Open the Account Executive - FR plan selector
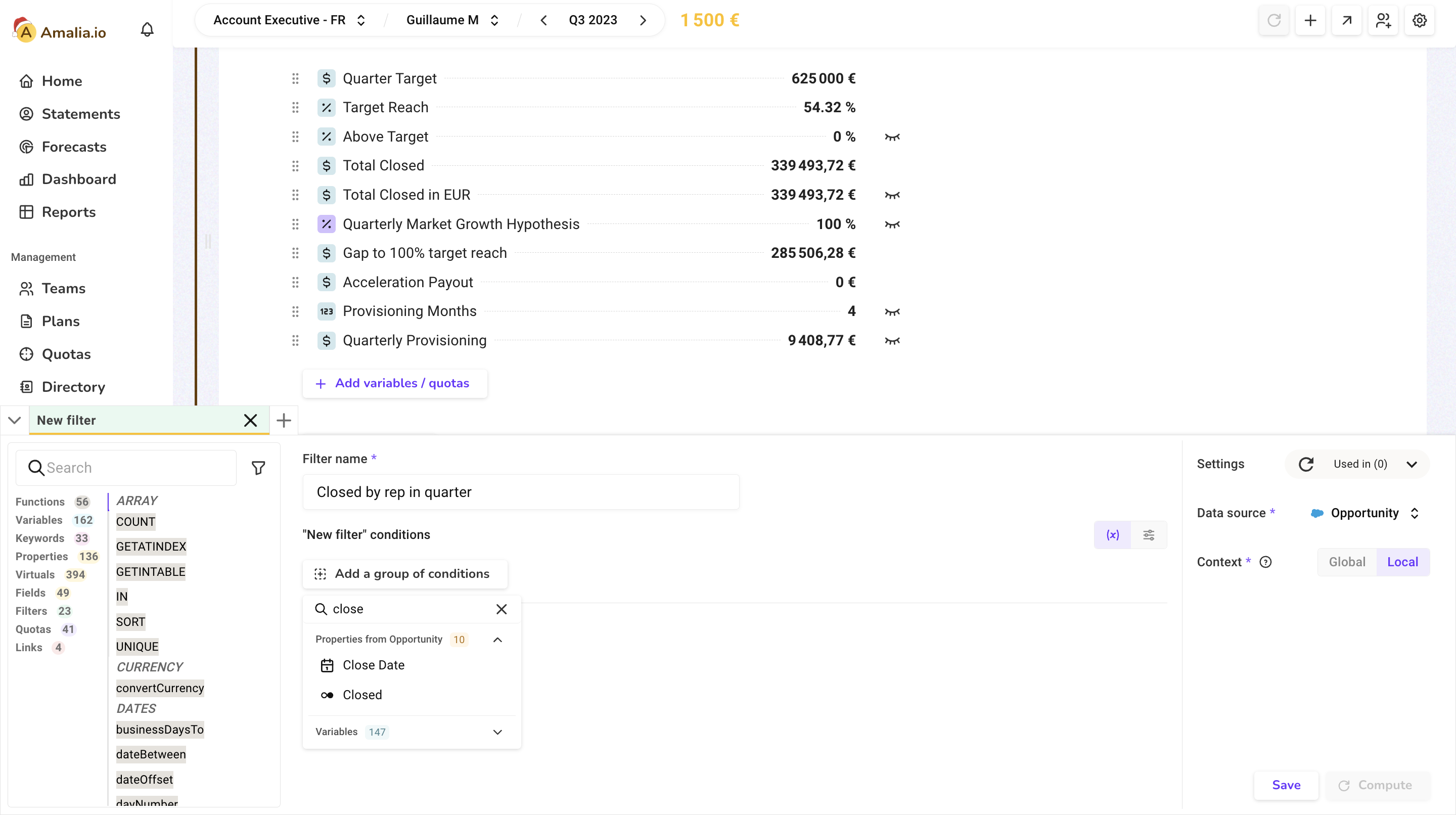The width and height of the screenshot is (1456, 815). point(289,20)
